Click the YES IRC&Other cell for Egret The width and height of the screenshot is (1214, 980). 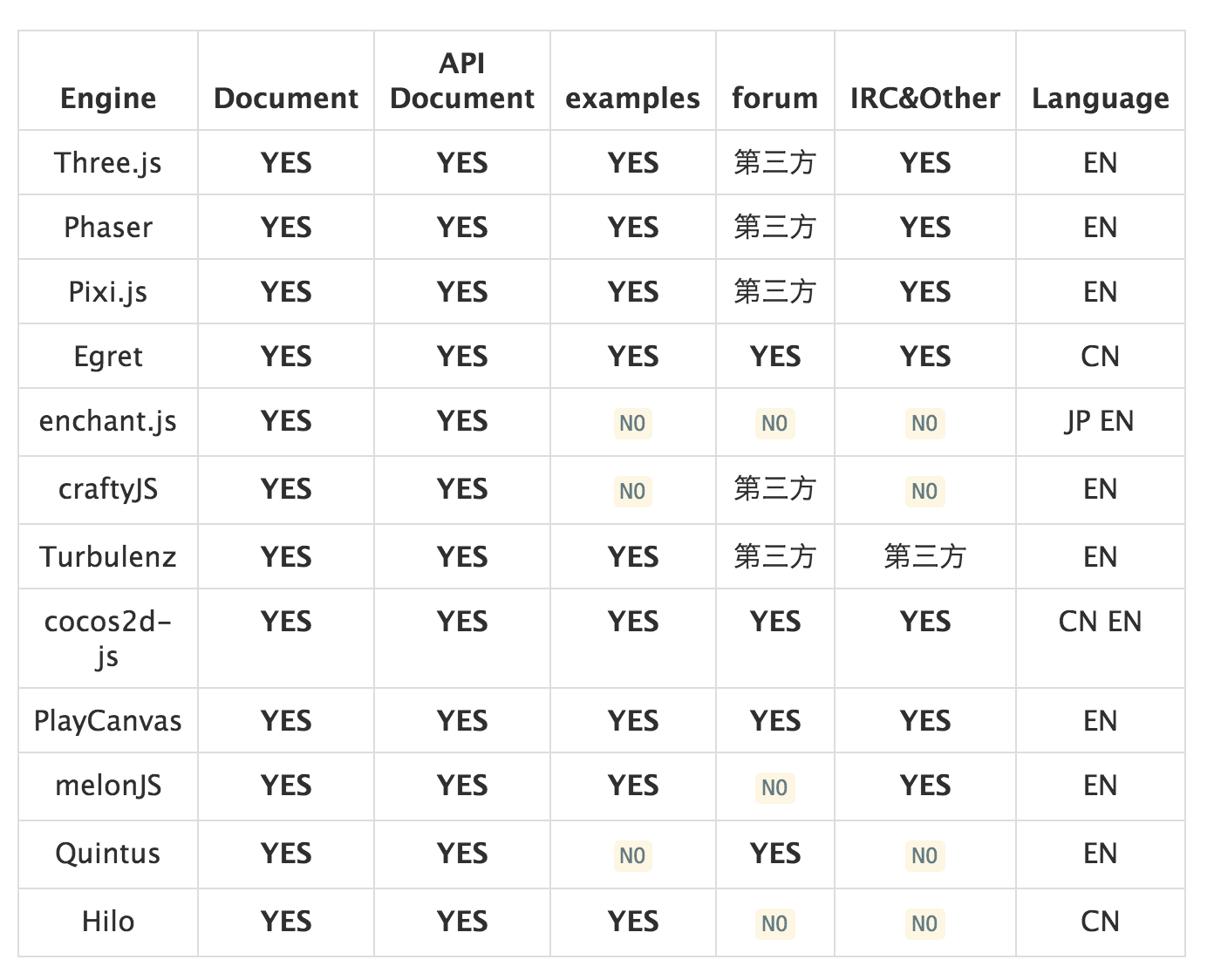[x=925, y=357]
